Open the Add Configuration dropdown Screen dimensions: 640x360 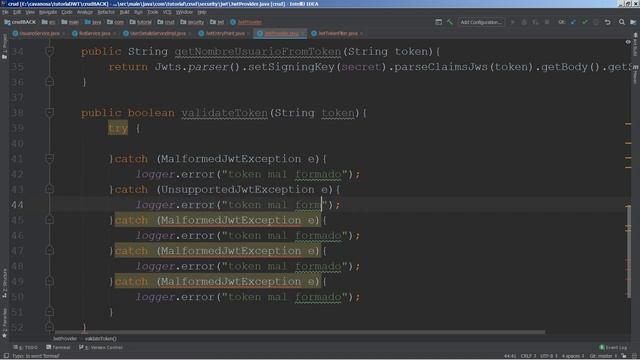coord(481,22)
